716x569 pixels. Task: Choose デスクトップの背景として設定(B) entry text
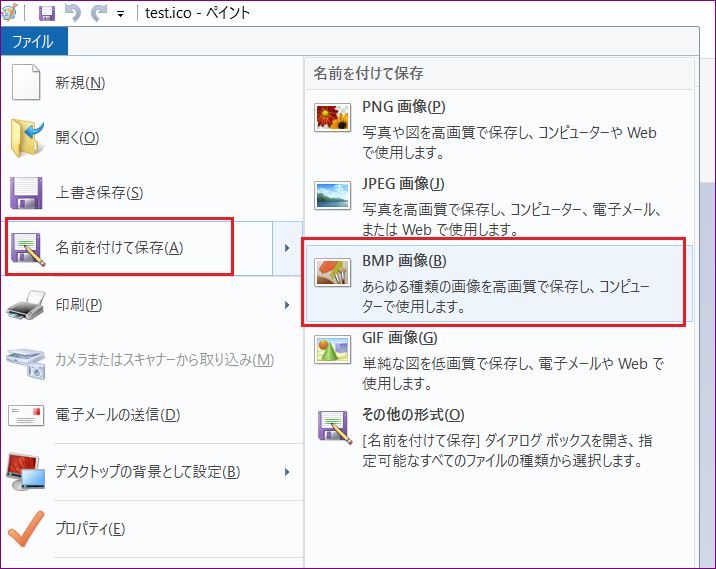tap(147, 471)
